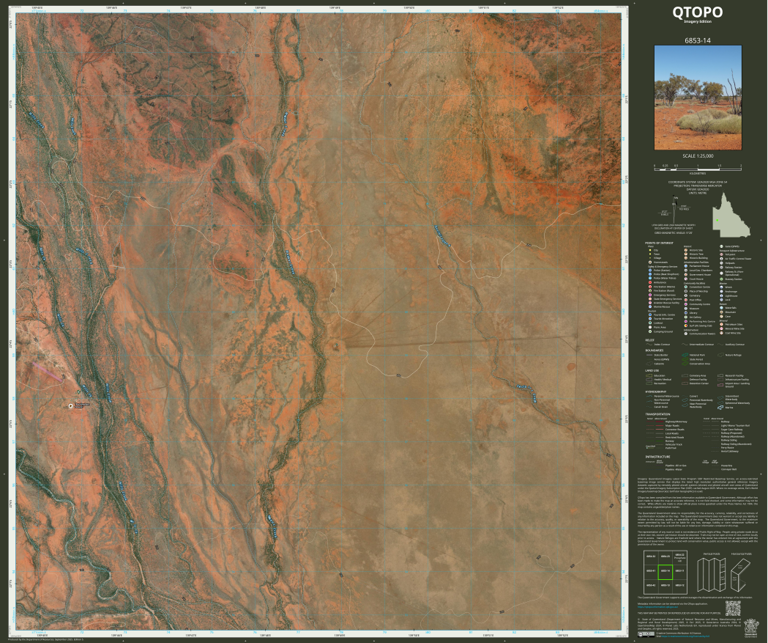Click the Lighthouse legend icon

[x=721, y=296]
